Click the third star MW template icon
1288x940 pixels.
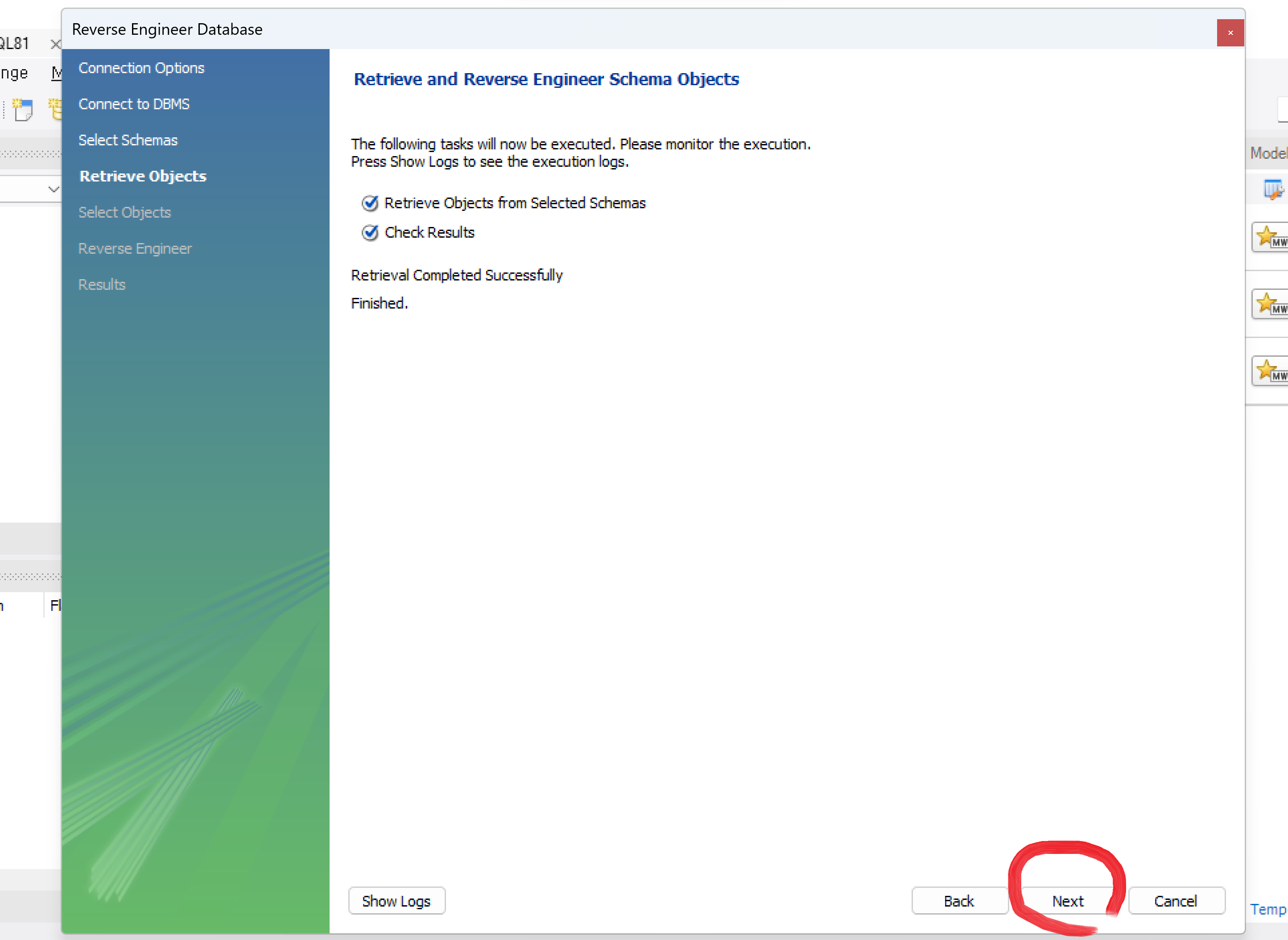click(1271, 371)
